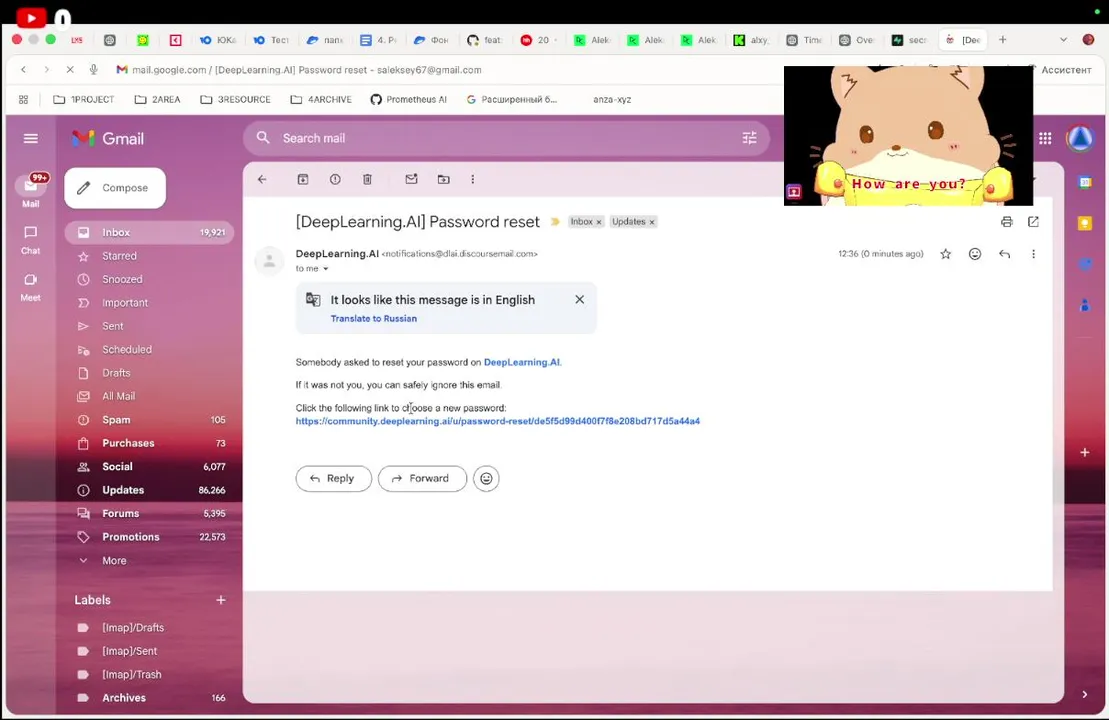
Task: Open the Prometheus AI bookmark
Action: 409,100
